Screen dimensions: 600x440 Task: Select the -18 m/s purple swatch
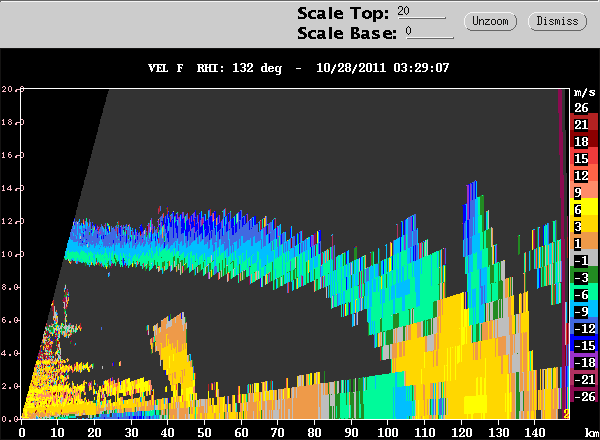[x=585, y=362]
